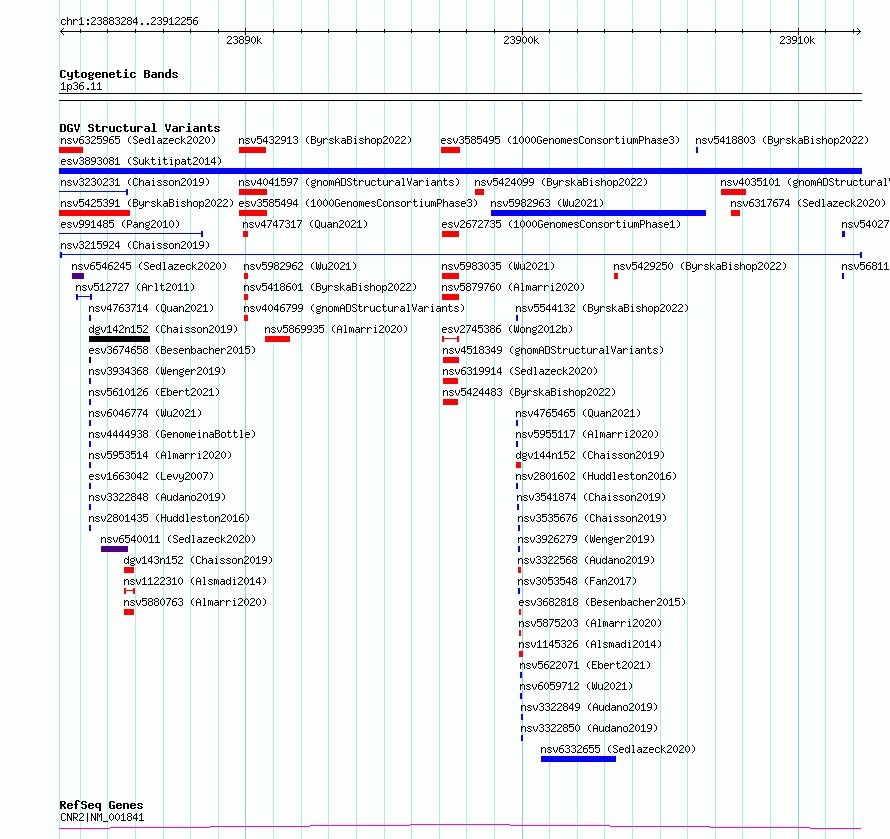The width and height of the screenshot is (890, 839).
Task: Click nsv5982963 (Wu2021) label
Action: click(x=547, y=203)
